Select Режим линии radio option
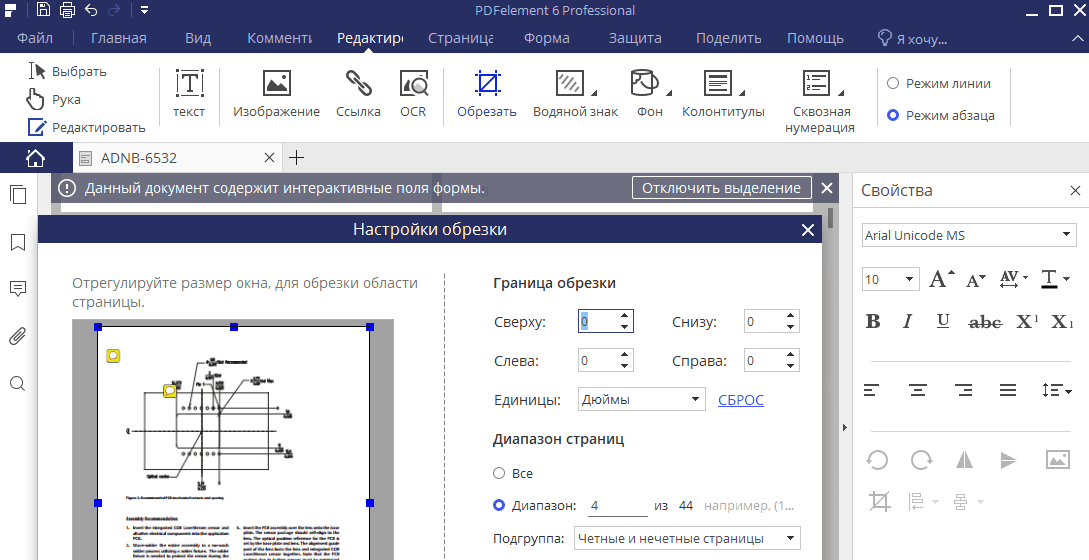 (x=893, y=84)
